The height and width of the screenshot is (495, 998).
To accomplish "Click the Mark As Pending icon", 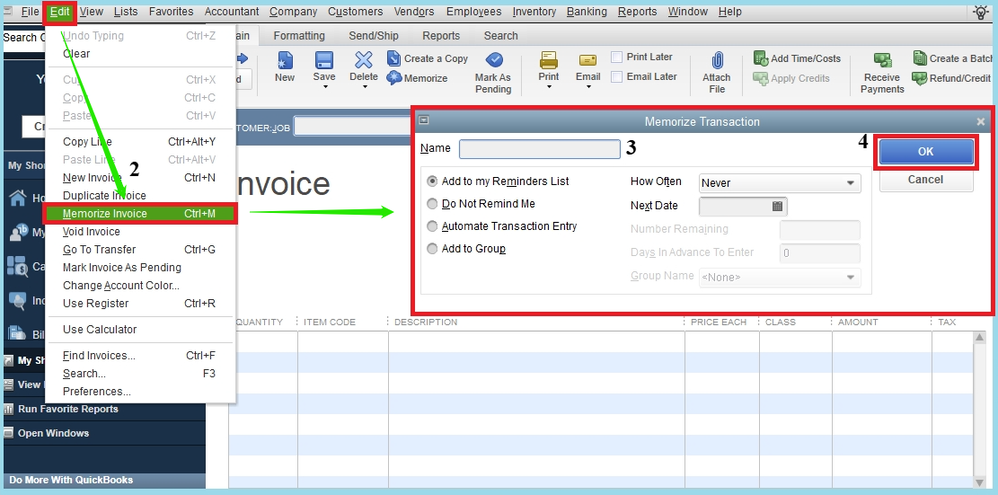I will (x=494, y=60).
